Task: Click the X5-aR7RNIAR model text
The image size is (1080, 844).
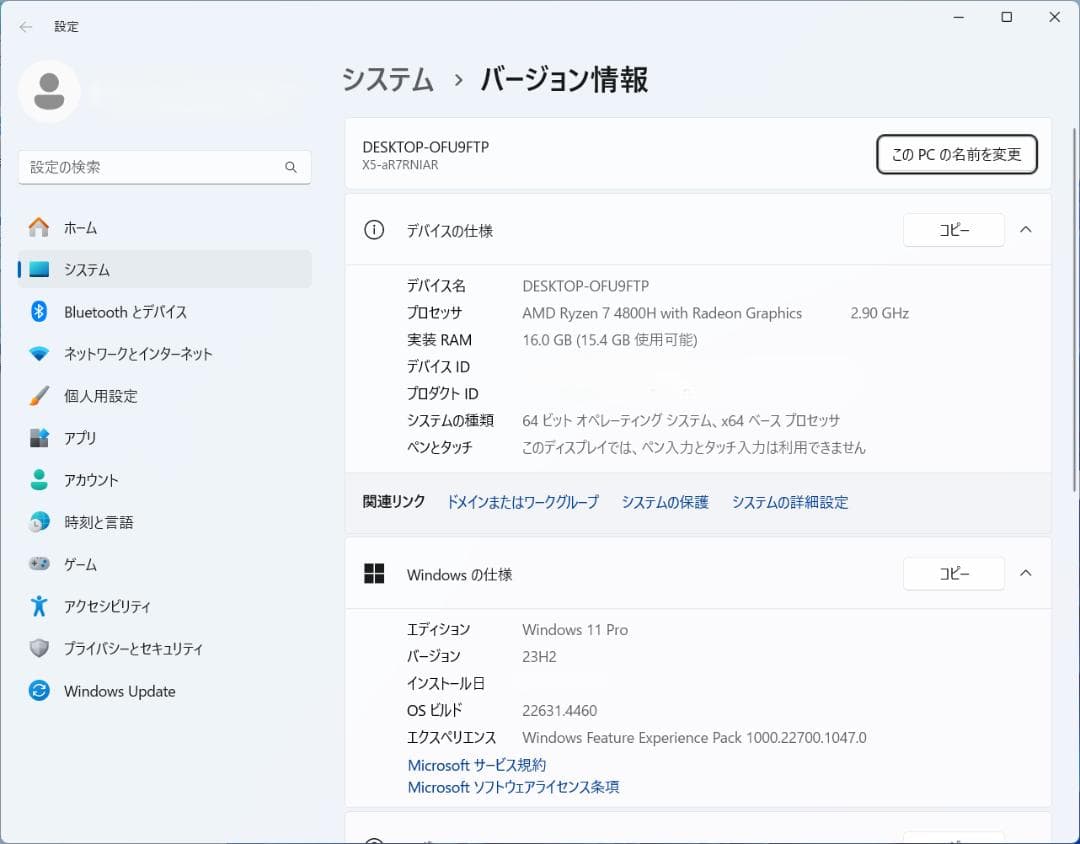Action: point(400,165)
